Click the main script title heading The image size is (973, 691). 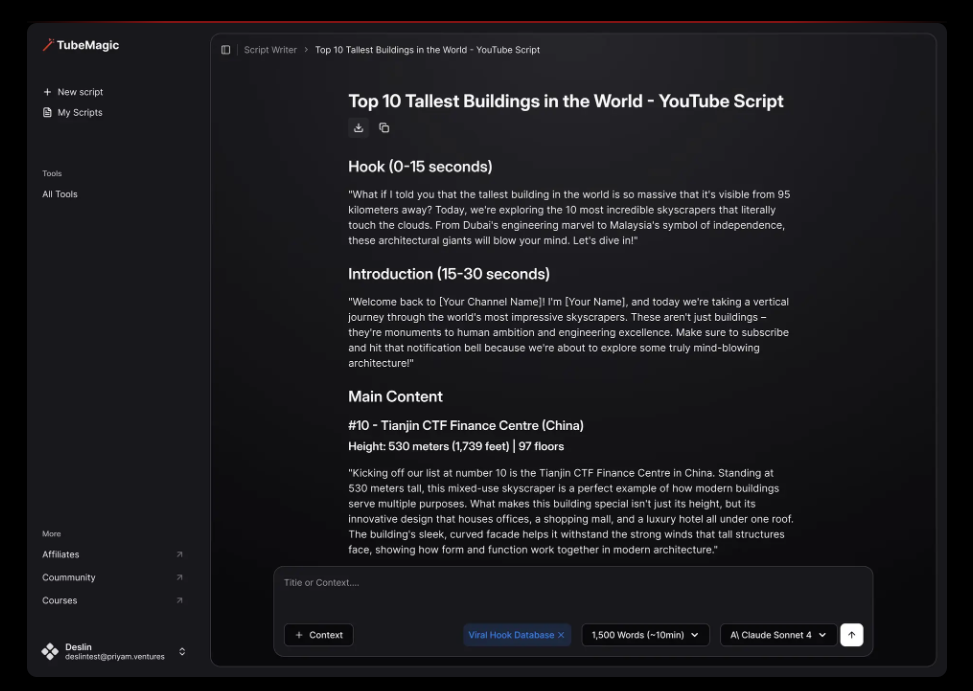coord(566,101)
